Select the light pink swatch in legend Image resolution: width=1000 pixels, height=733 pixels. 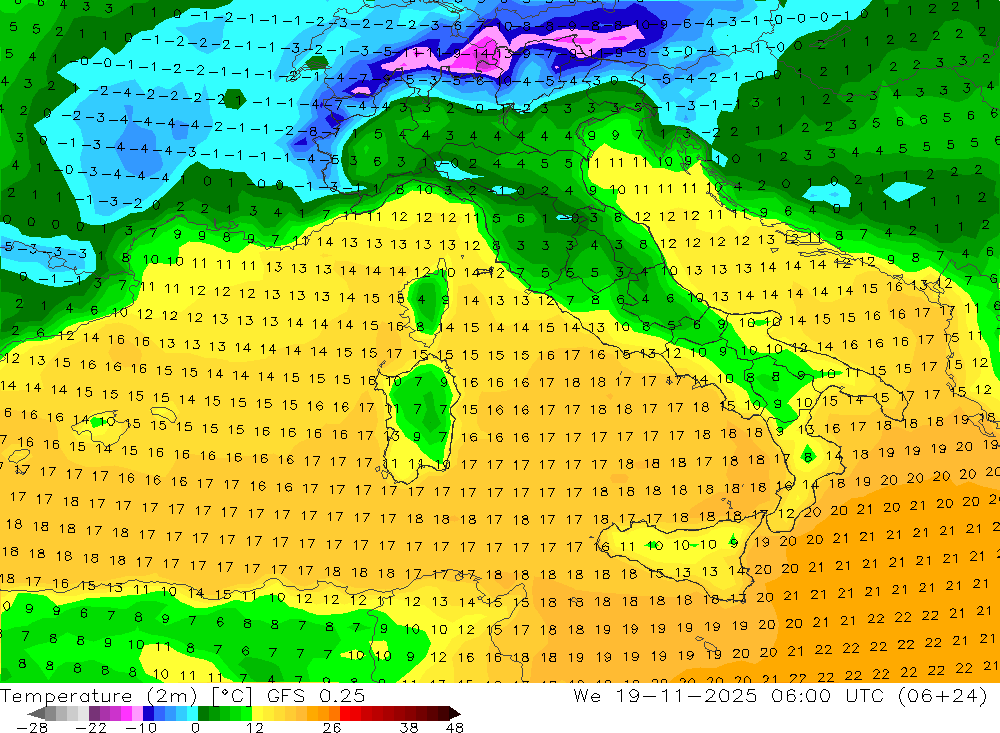coord(137,713)
